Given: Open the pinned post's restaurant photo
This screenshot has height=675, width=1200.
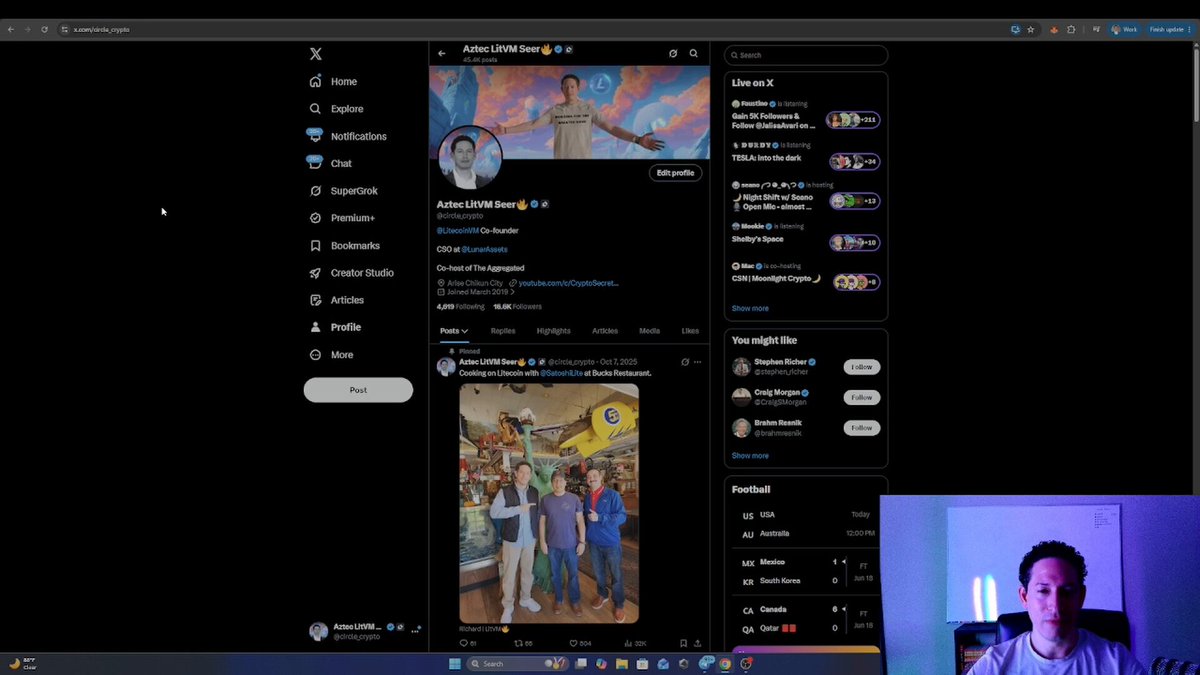Looking at the screenshot, I should (x=549, y=503).
